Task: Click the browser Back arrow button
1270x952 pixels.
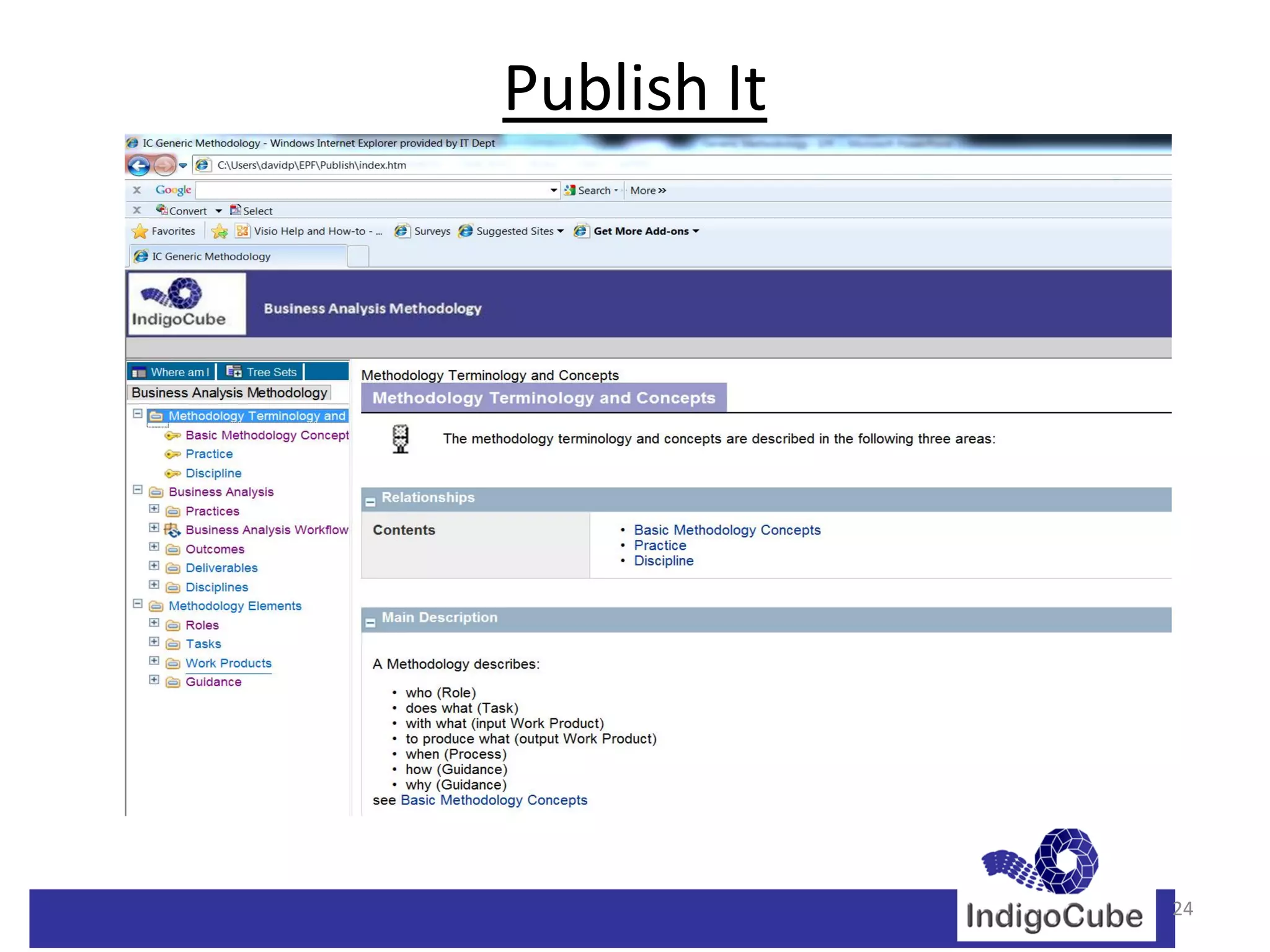Action: coord(139,165)
